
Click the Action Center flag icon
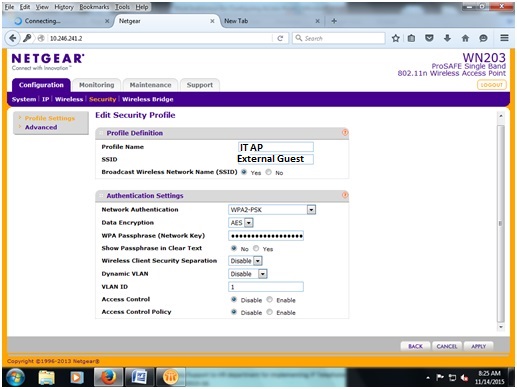[440, 378]
